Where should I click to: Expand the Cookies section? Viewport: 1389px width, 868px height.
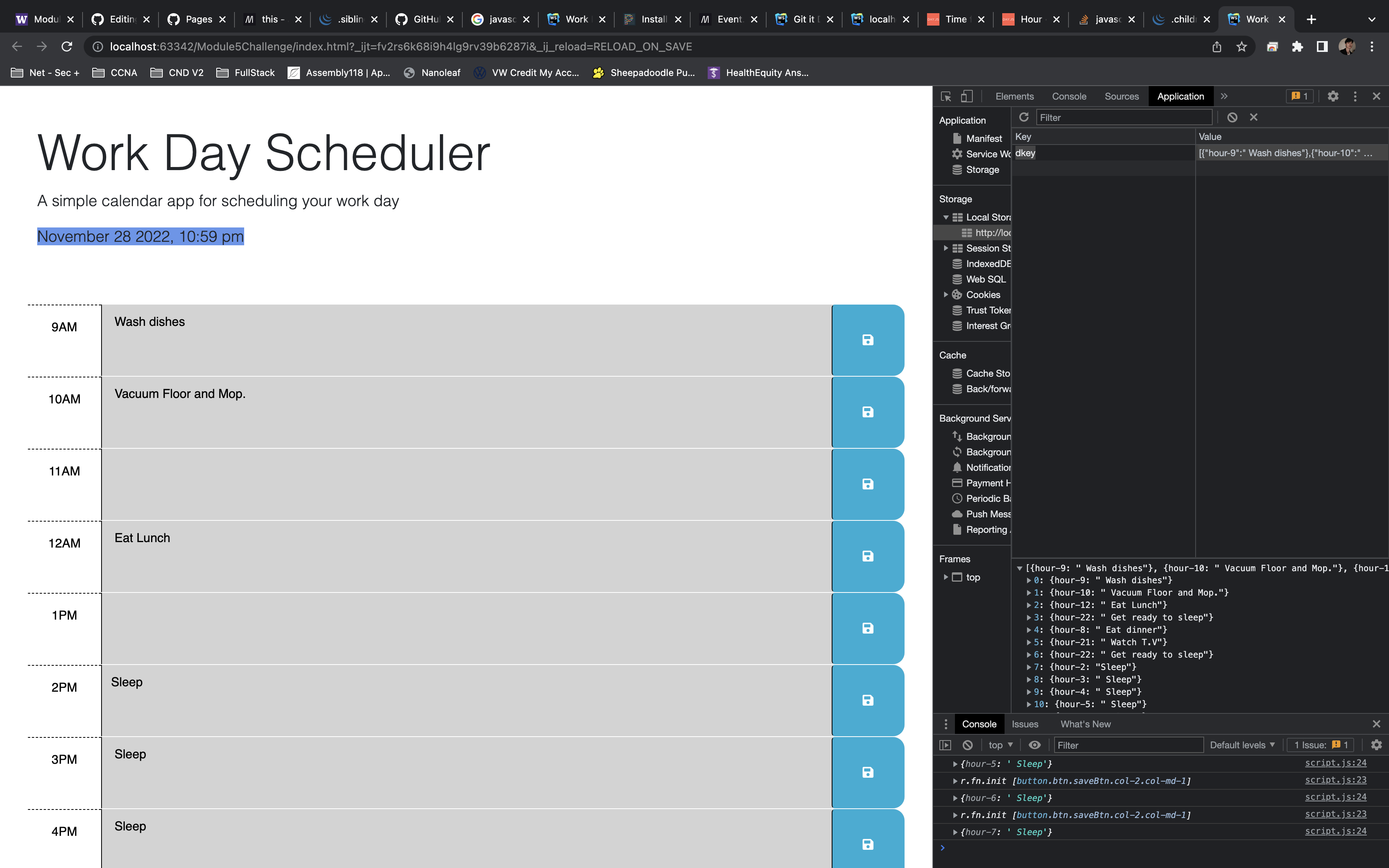coord(946,294)
